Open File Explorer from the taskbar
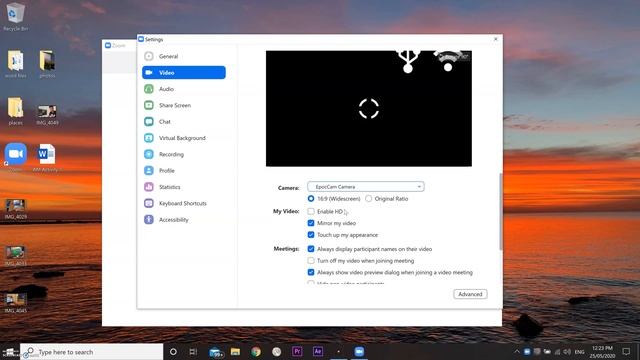640x360 pixels. [x=235, y=351]
